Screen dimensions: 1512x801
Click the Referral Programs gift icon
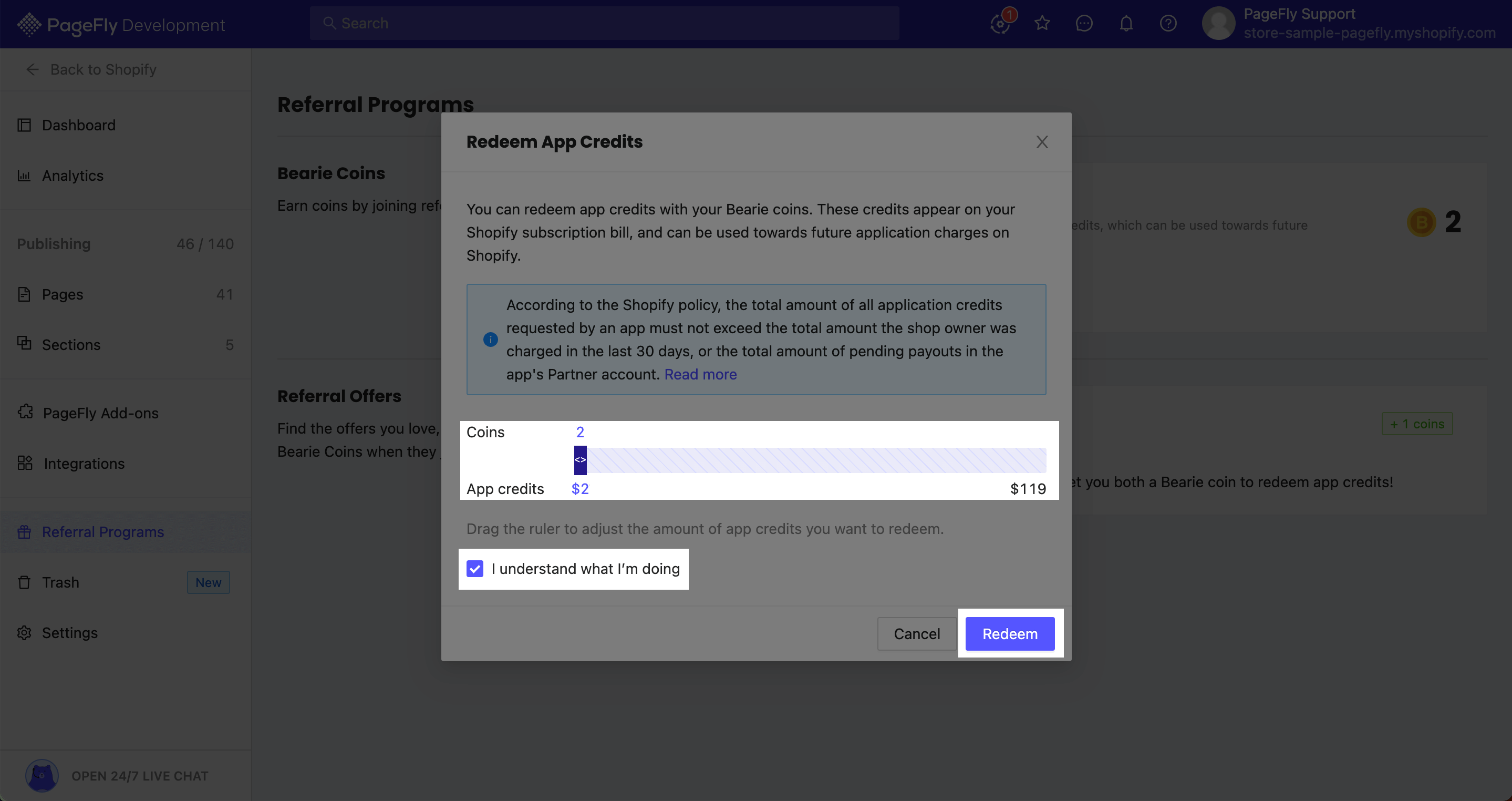24,531
